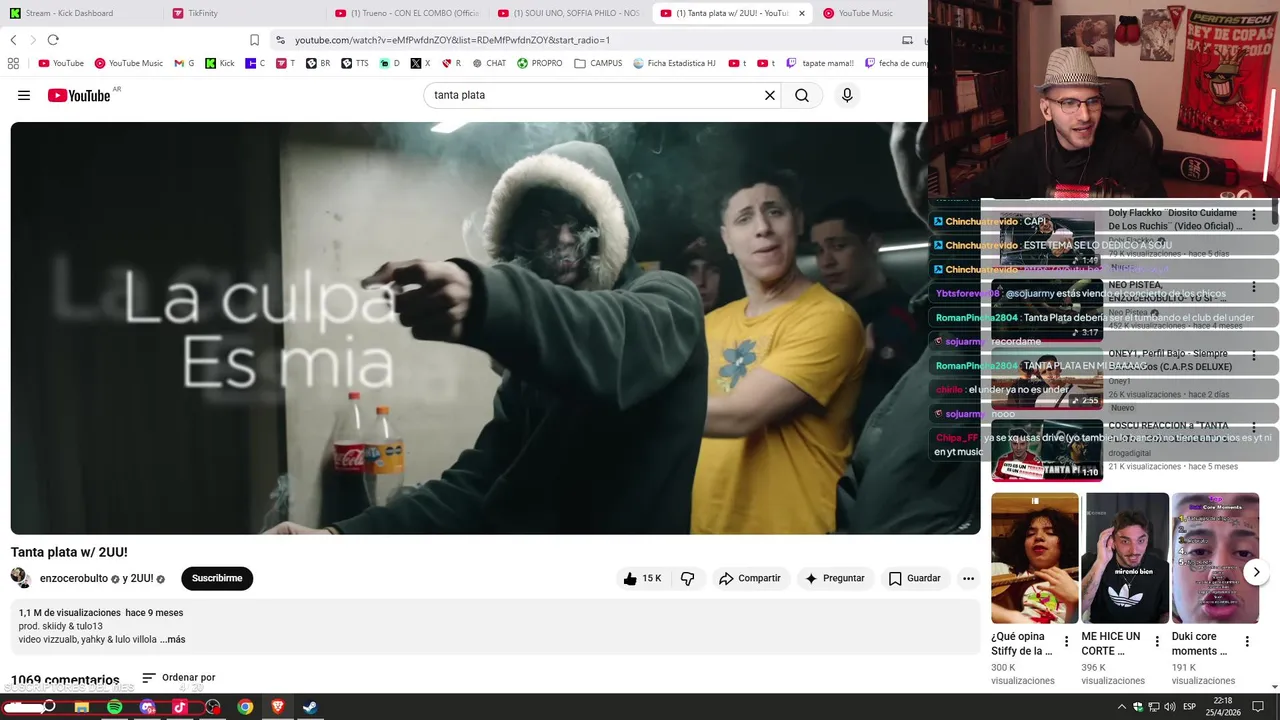Image resolution: width=1280 pixels, height=720 pixels.
Task: Share the video with Compartir
Action: click(x=749, y=578)
